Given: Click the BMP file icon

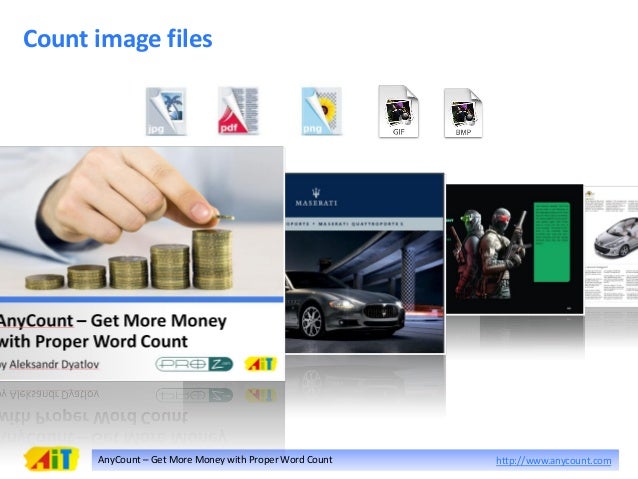Looking at the screenshot, I should [x=463, y=113].
